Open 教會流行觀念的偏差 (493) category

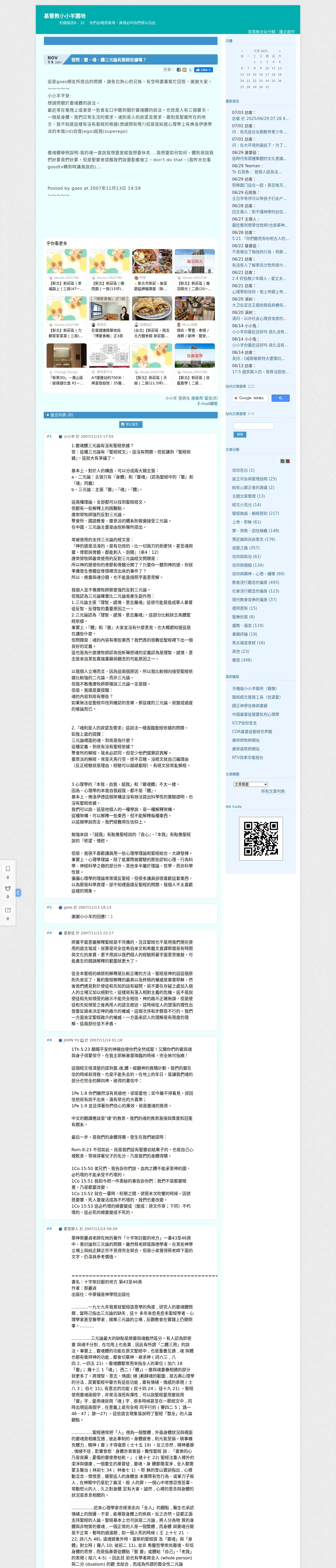pyautogui.click(x=255, y=583)
